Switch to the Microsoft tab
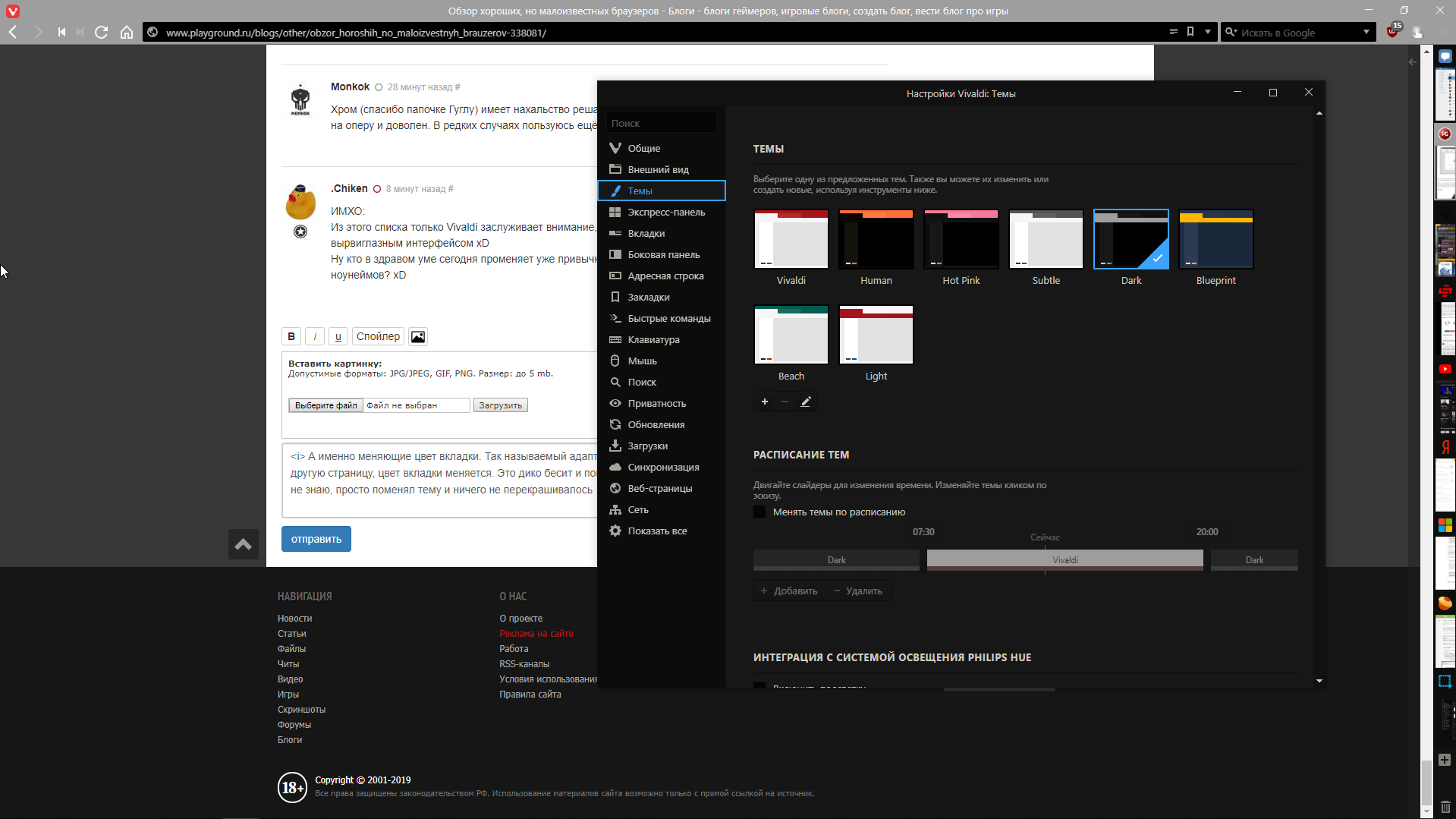Viewport: 1456px width, 819px height. coord(1445,525)
